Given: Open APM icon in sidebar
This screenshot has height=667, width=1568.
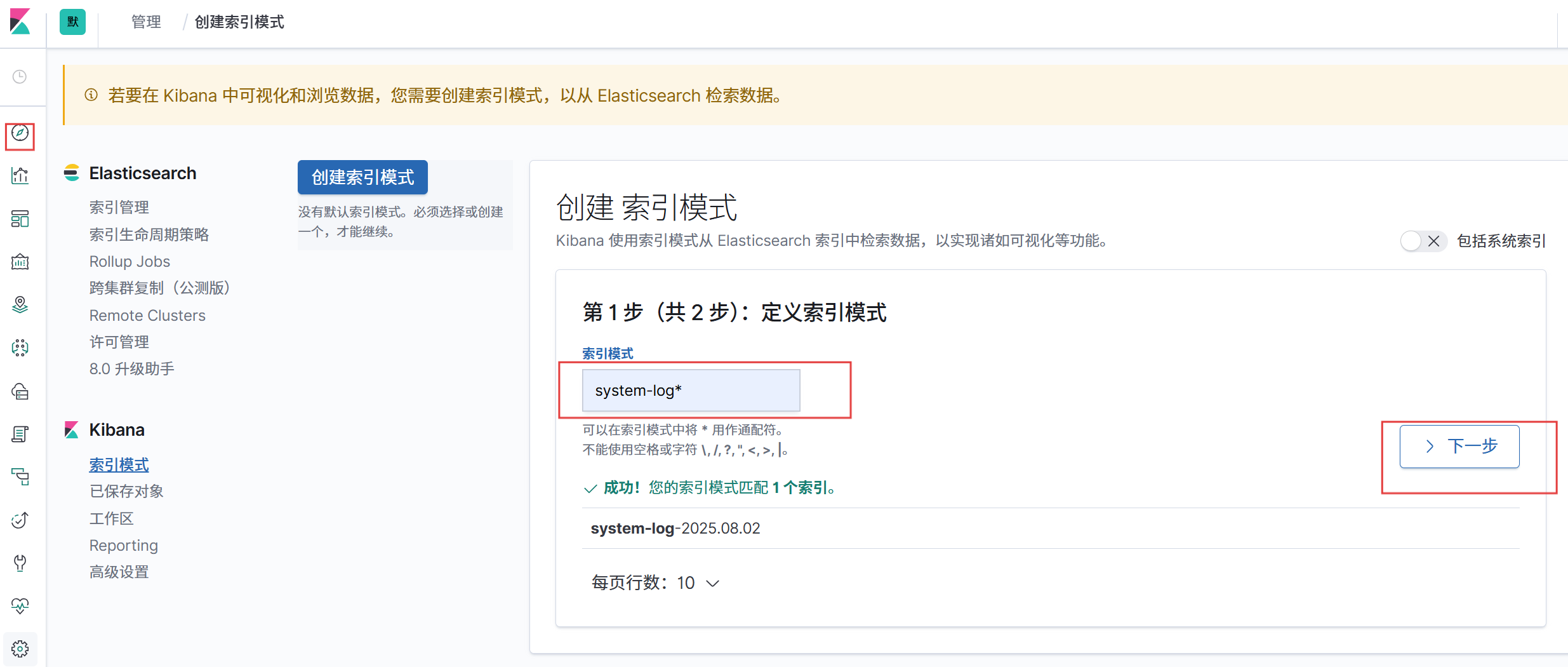Looking at the screenshot, I should click(20, 477).
